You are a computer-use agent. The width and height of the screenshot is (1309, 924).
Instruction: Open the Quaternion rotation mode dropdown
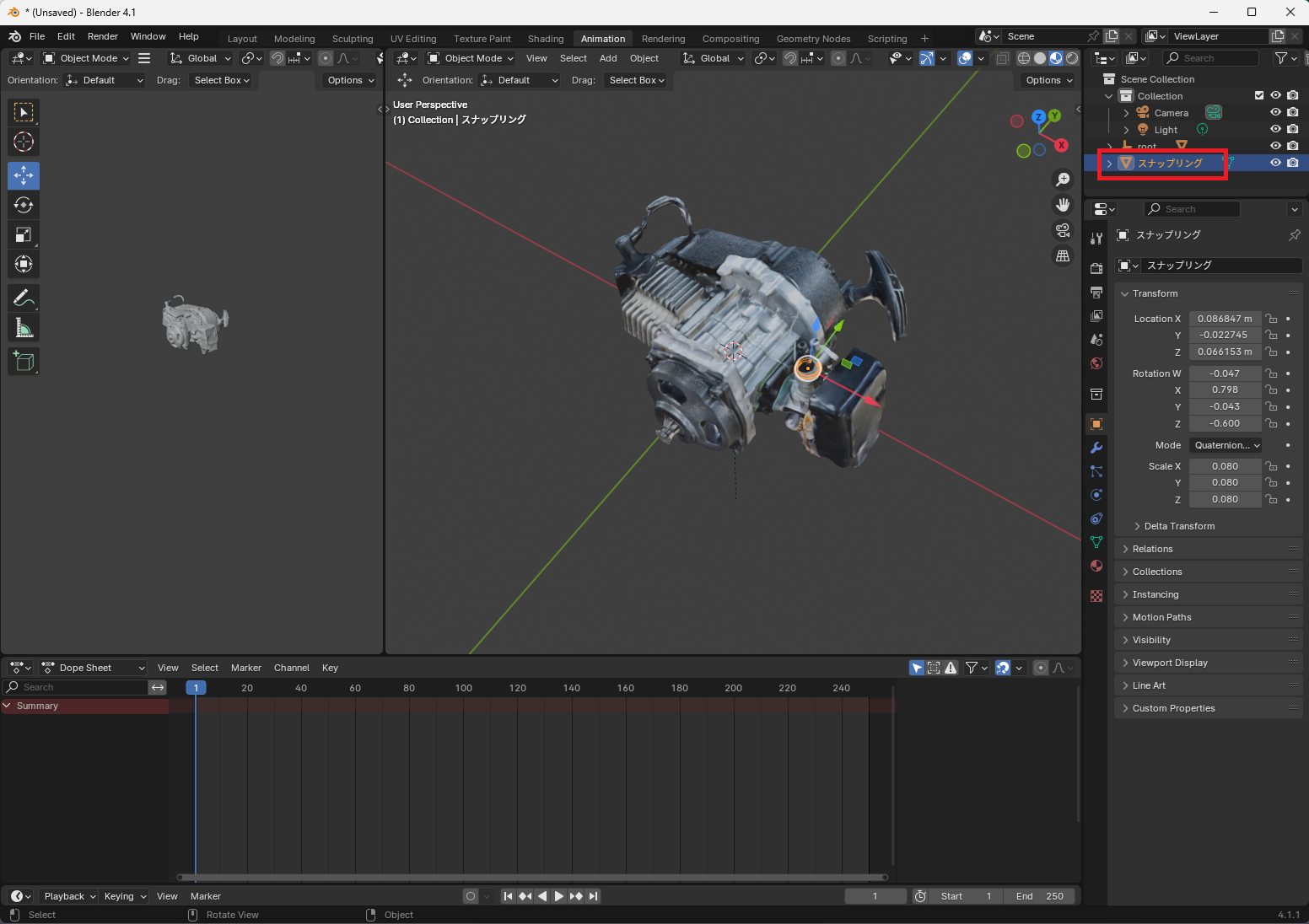[x=1226, y=445]
